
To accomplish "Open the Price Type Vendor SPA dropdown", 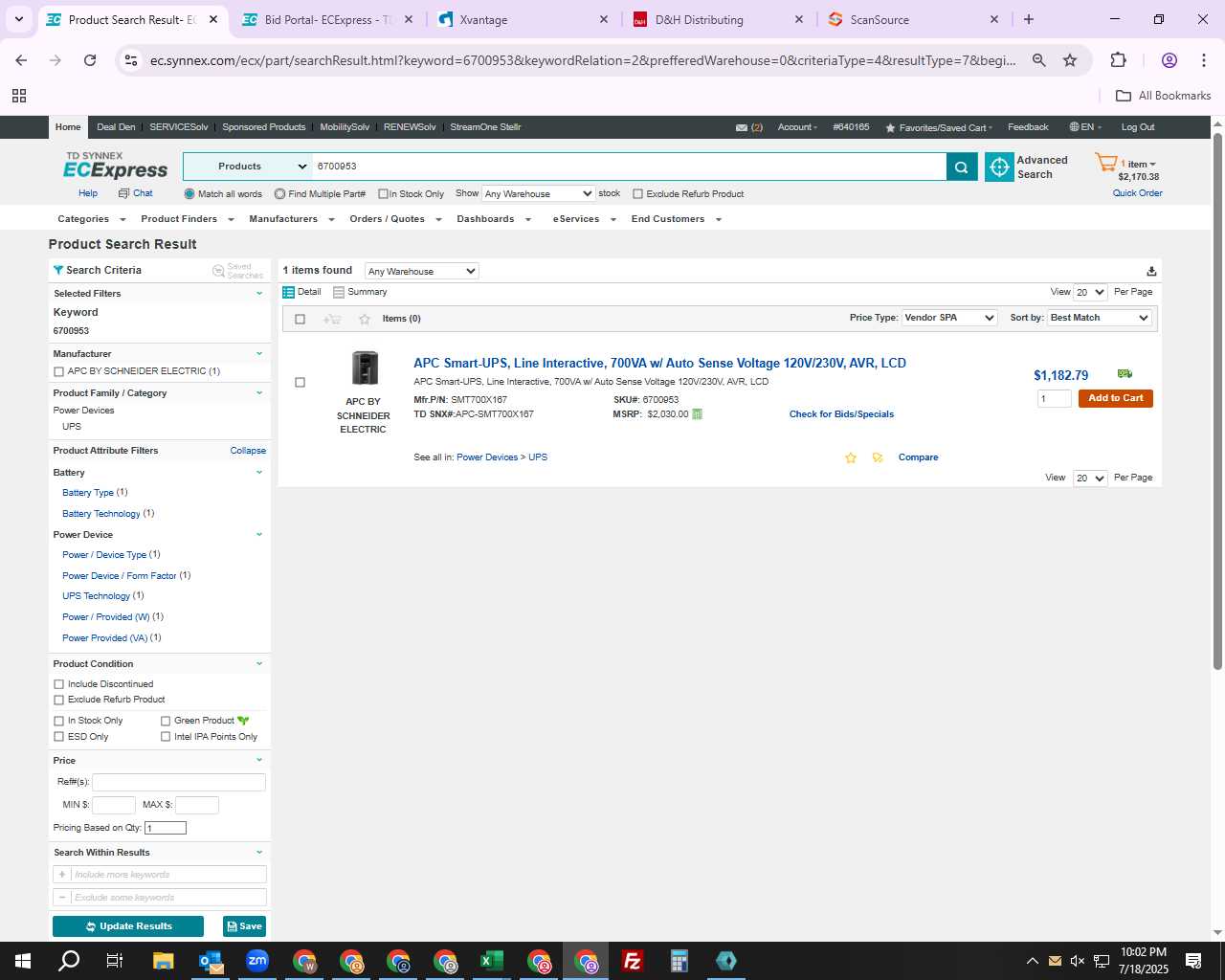I will coord(949,318).
